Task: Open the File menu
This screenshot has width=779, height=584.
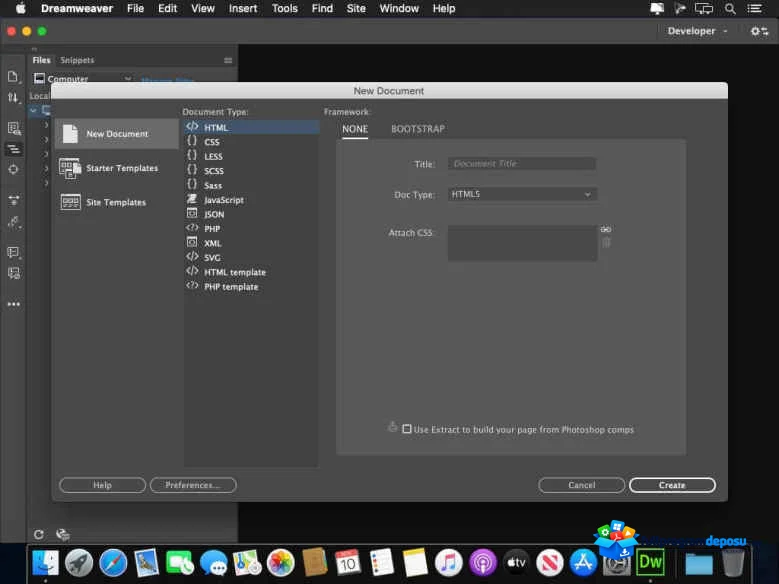Action: coord(135,8)
